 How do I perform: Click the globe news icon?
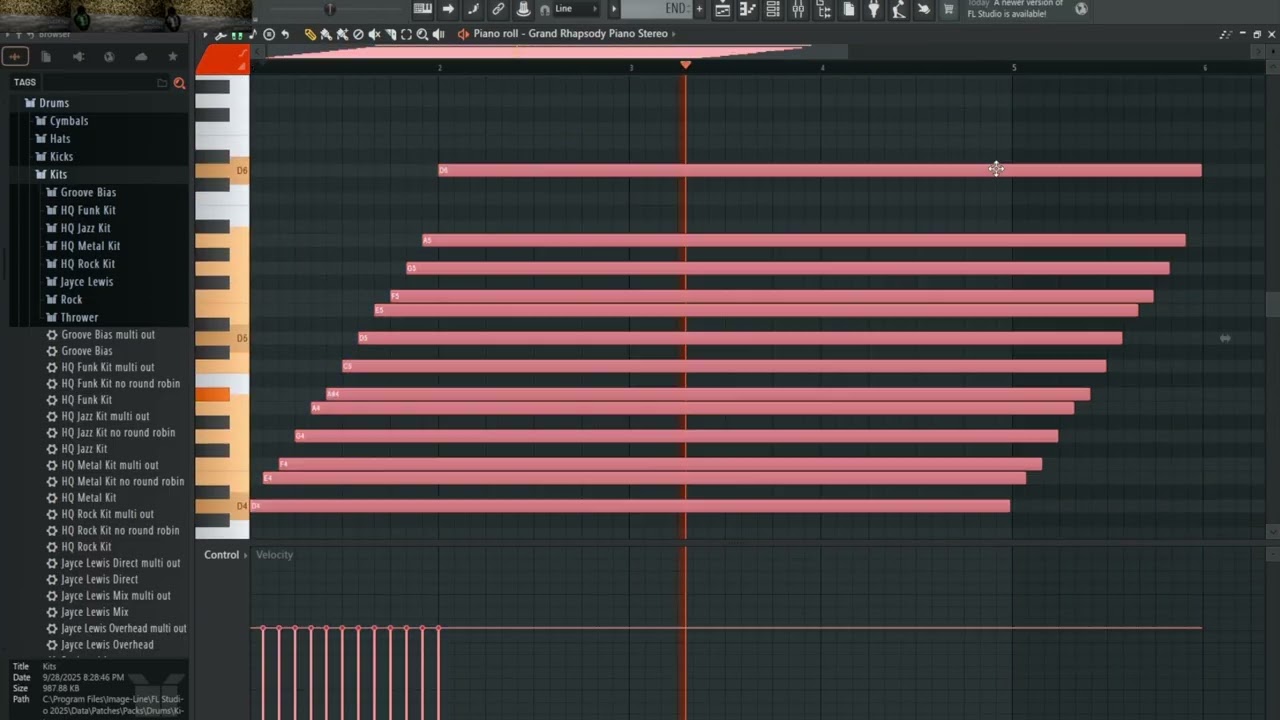1081,9
